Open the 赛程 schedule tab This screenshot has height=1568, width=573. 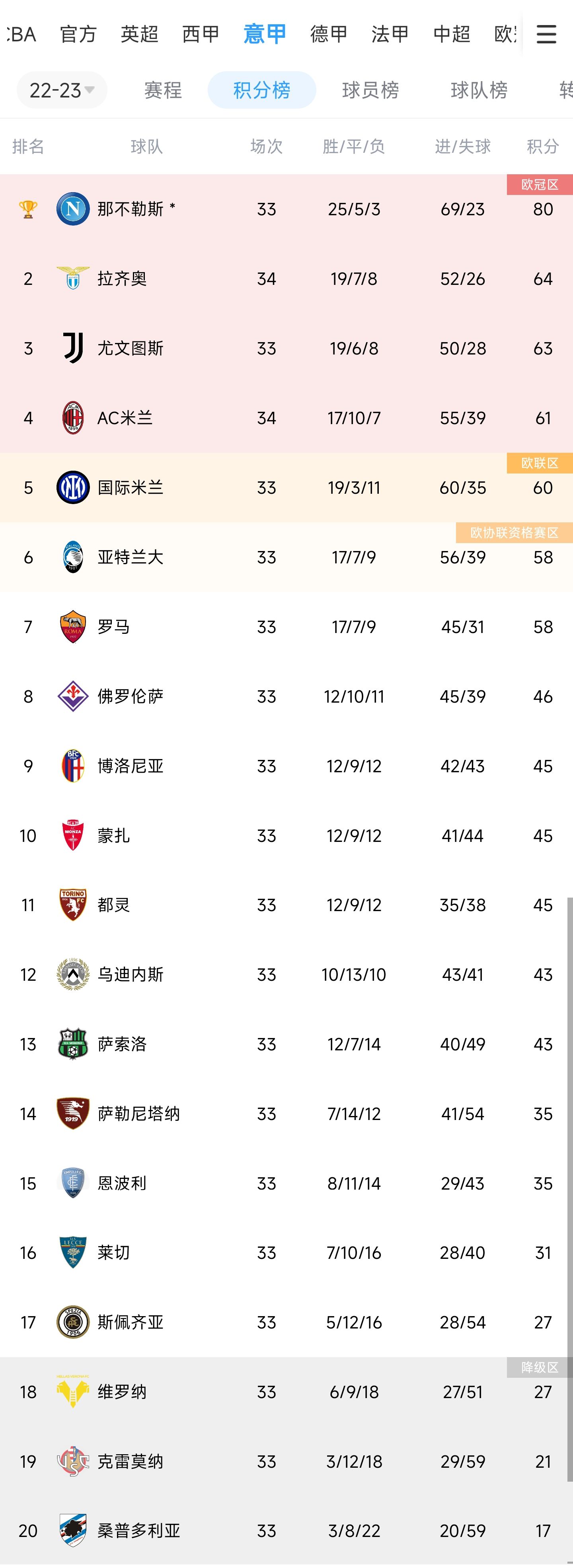point(163,90)
